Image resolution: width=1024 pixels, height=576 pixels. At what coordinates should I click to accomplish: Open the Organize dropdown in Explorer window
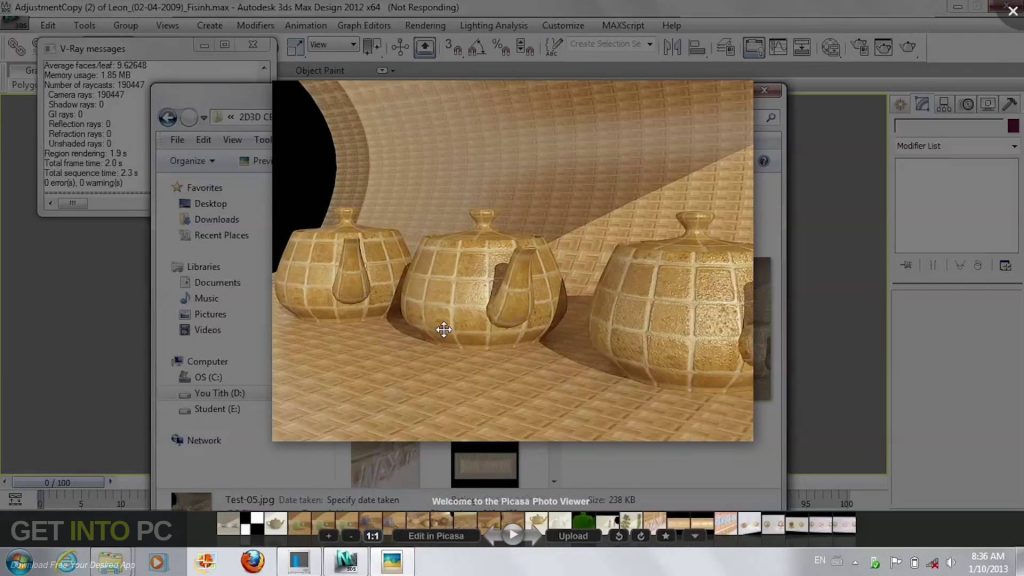pos(192,161)
